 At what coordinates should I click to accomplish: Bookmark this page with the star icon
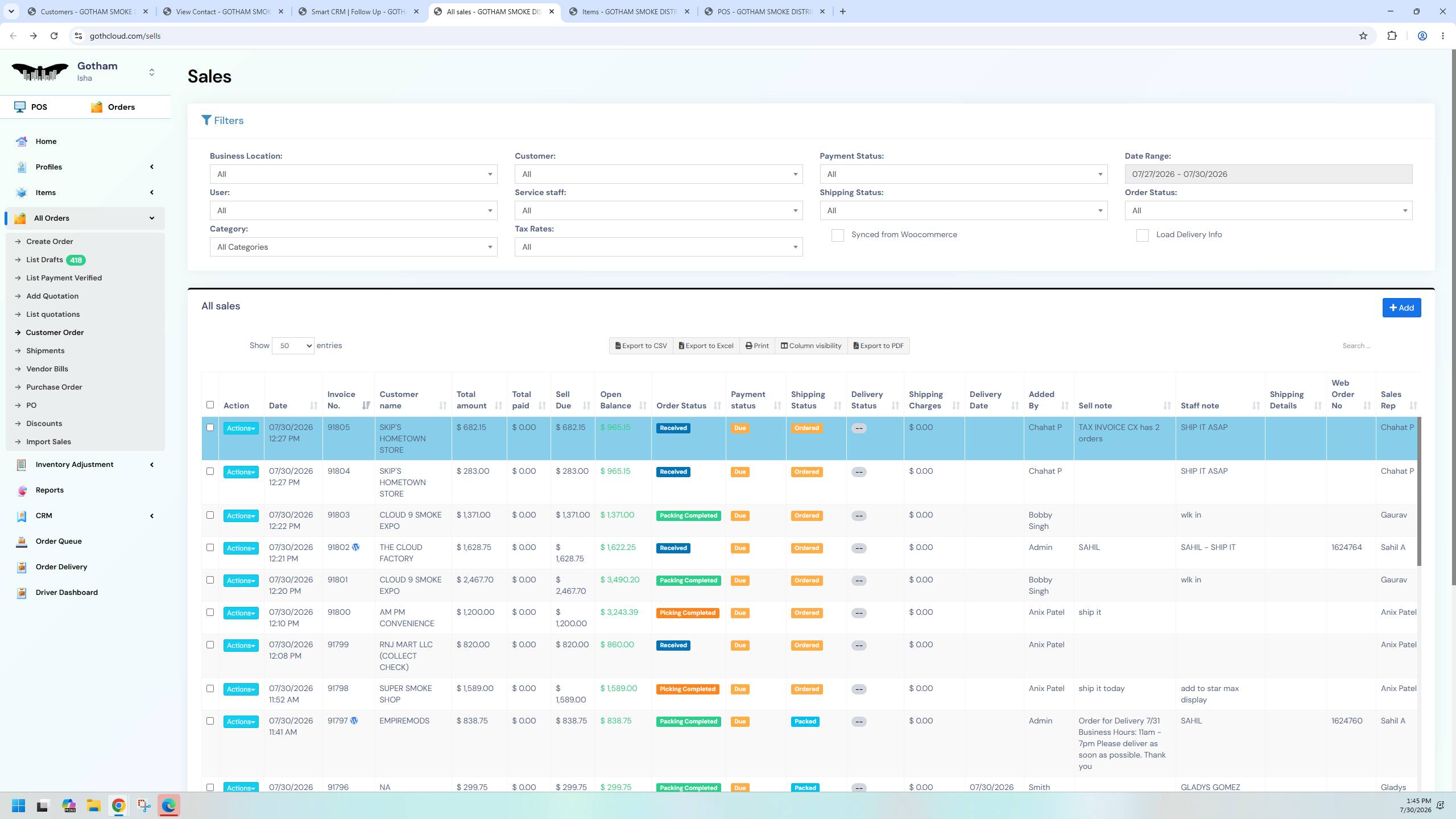click(x=1363, y=36)
